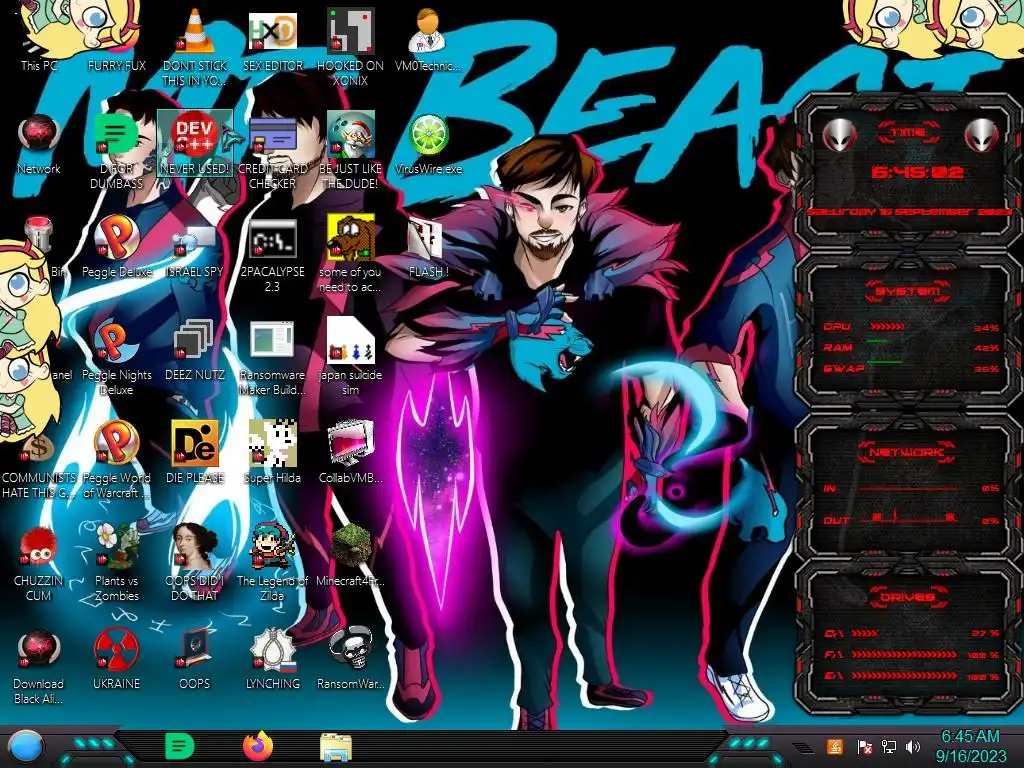
Task: Click the DRIVES widget header
Action: point(907,597)
